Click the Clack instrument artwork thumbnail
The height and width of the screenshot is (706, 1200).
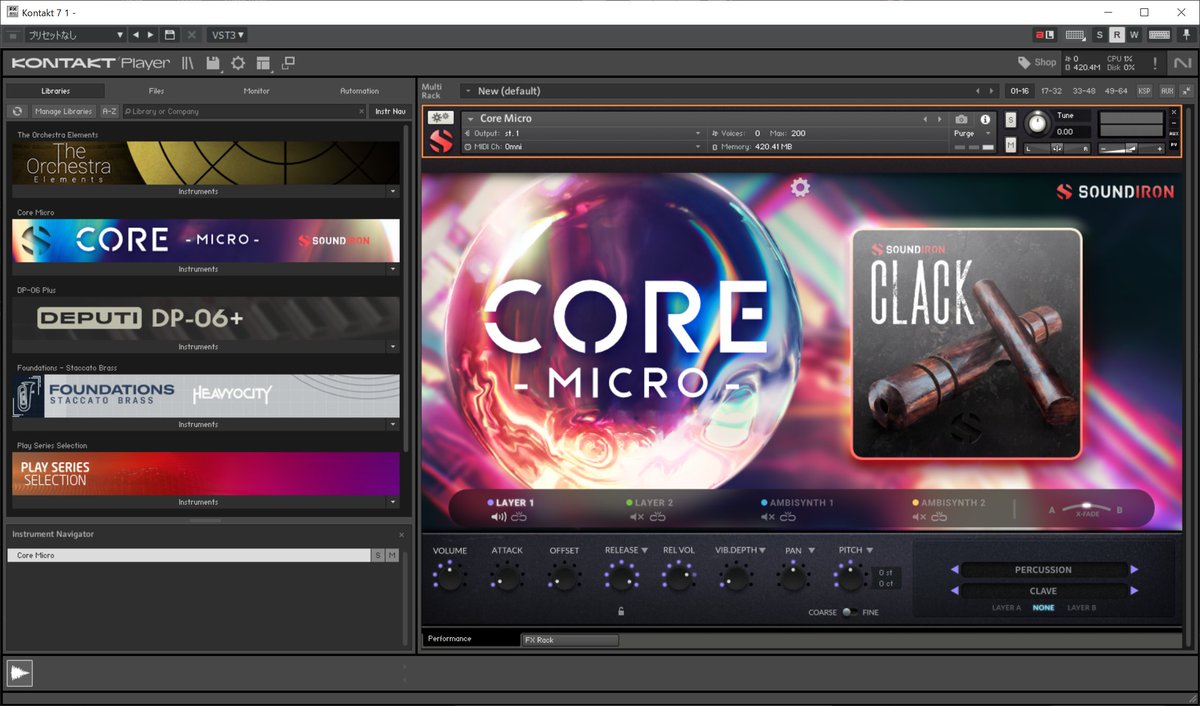pos(966,343)
